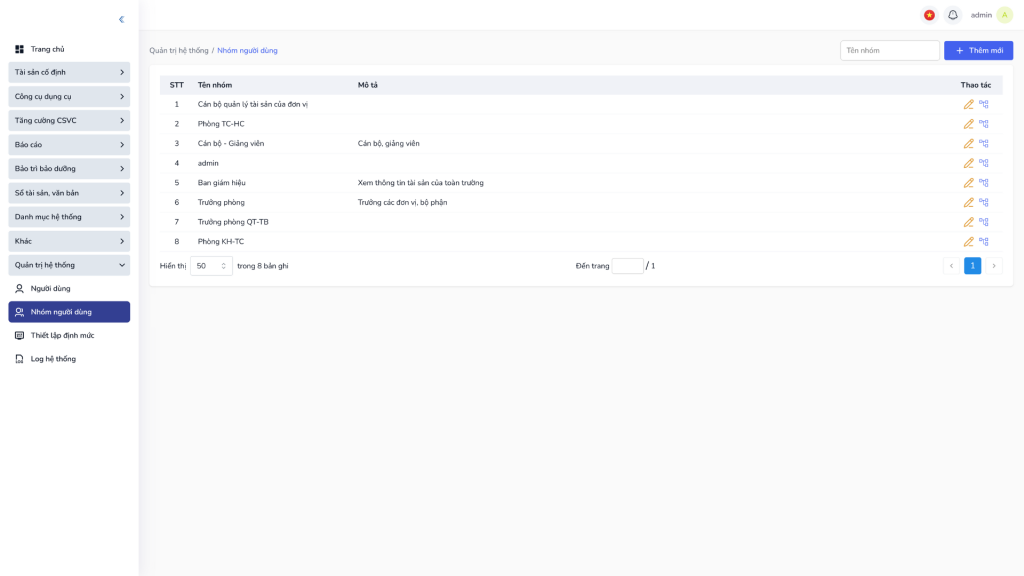Click the admin user avatar
The width and height of the screenshot is (1024, 576).
tap(1004, 15)
